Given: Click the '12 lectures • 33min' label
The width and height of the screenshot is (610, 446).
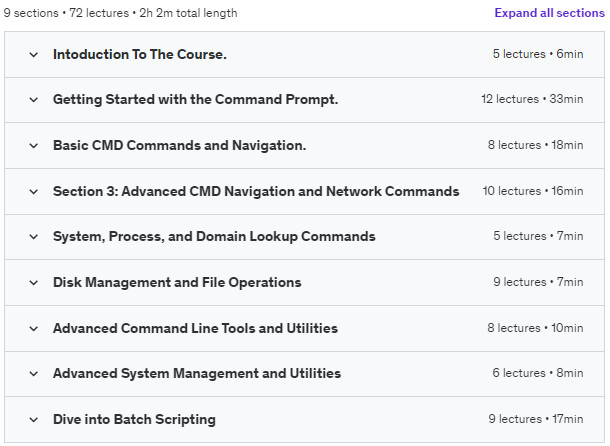Looking at the screenshot, I should (532, 99).
